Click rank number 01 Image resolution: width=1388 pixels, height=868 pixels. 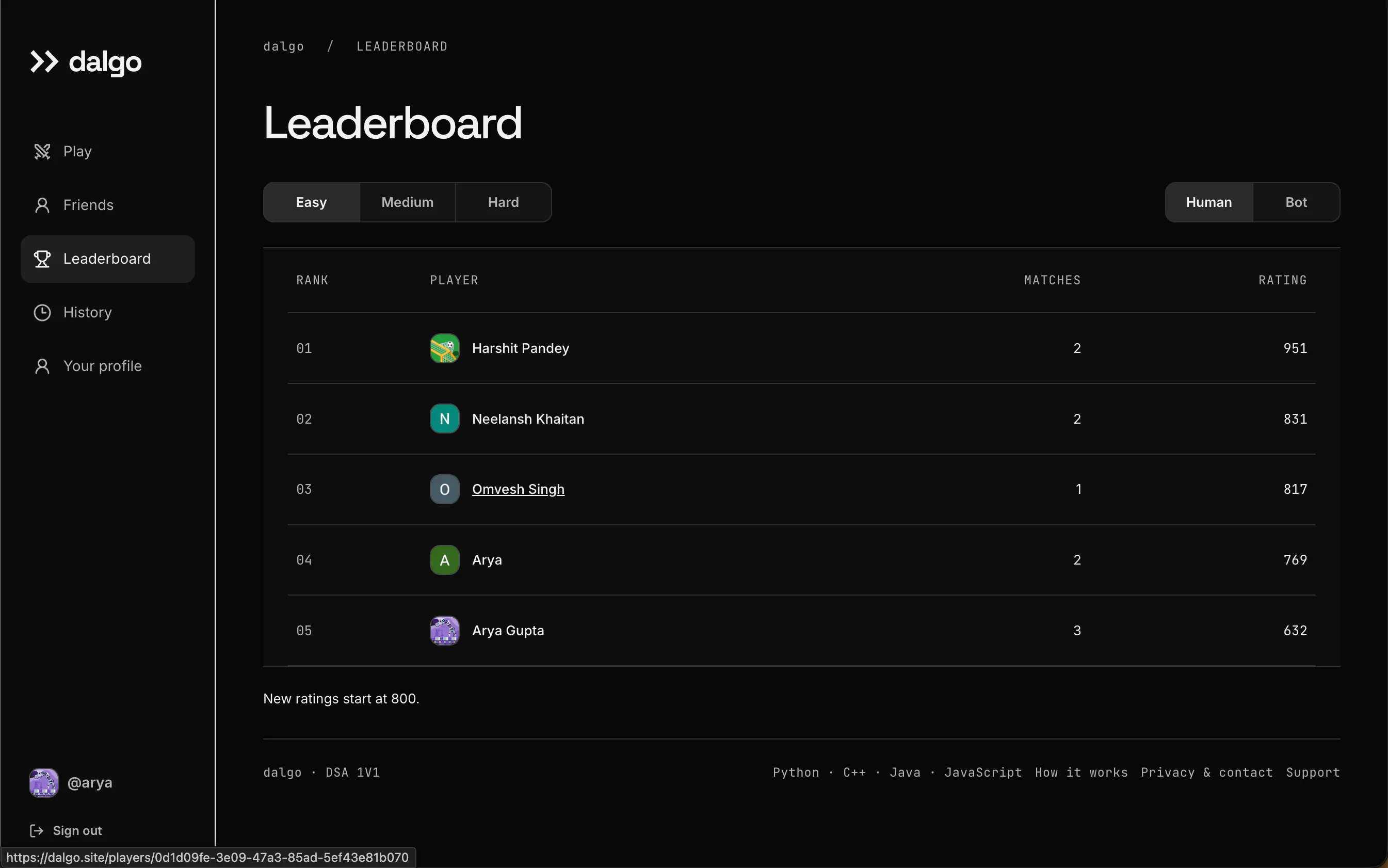point(304,348)
